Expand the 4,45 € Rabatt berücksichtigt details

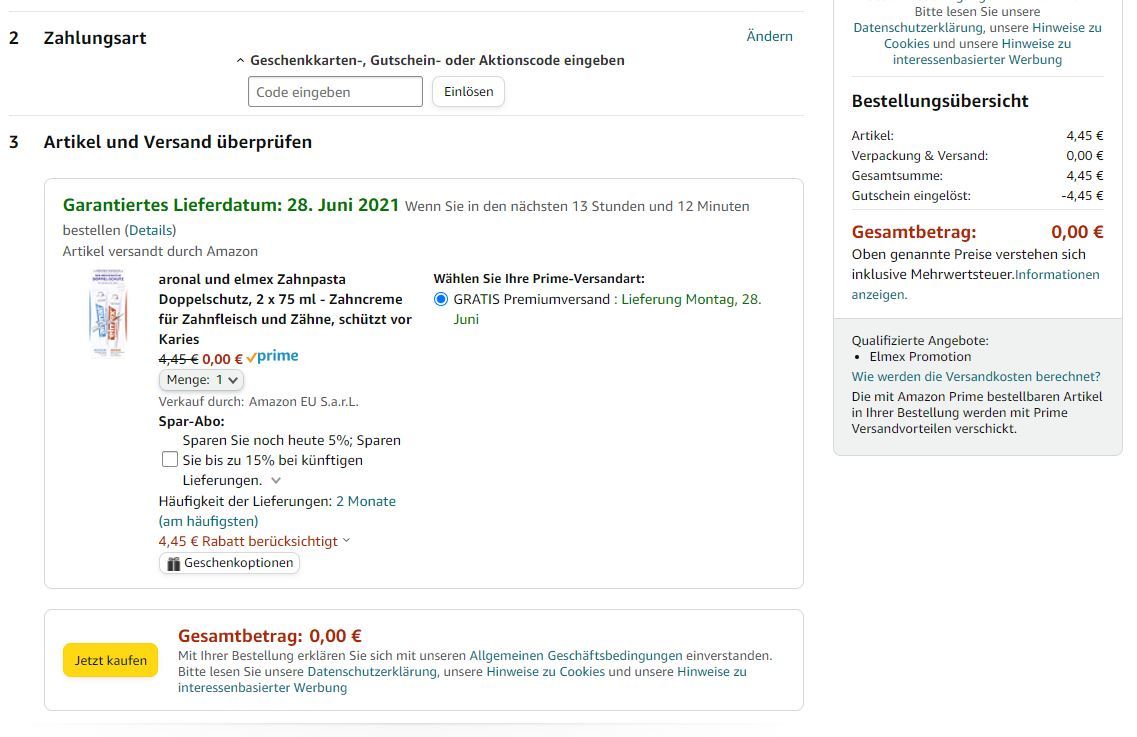click(254, 541)
